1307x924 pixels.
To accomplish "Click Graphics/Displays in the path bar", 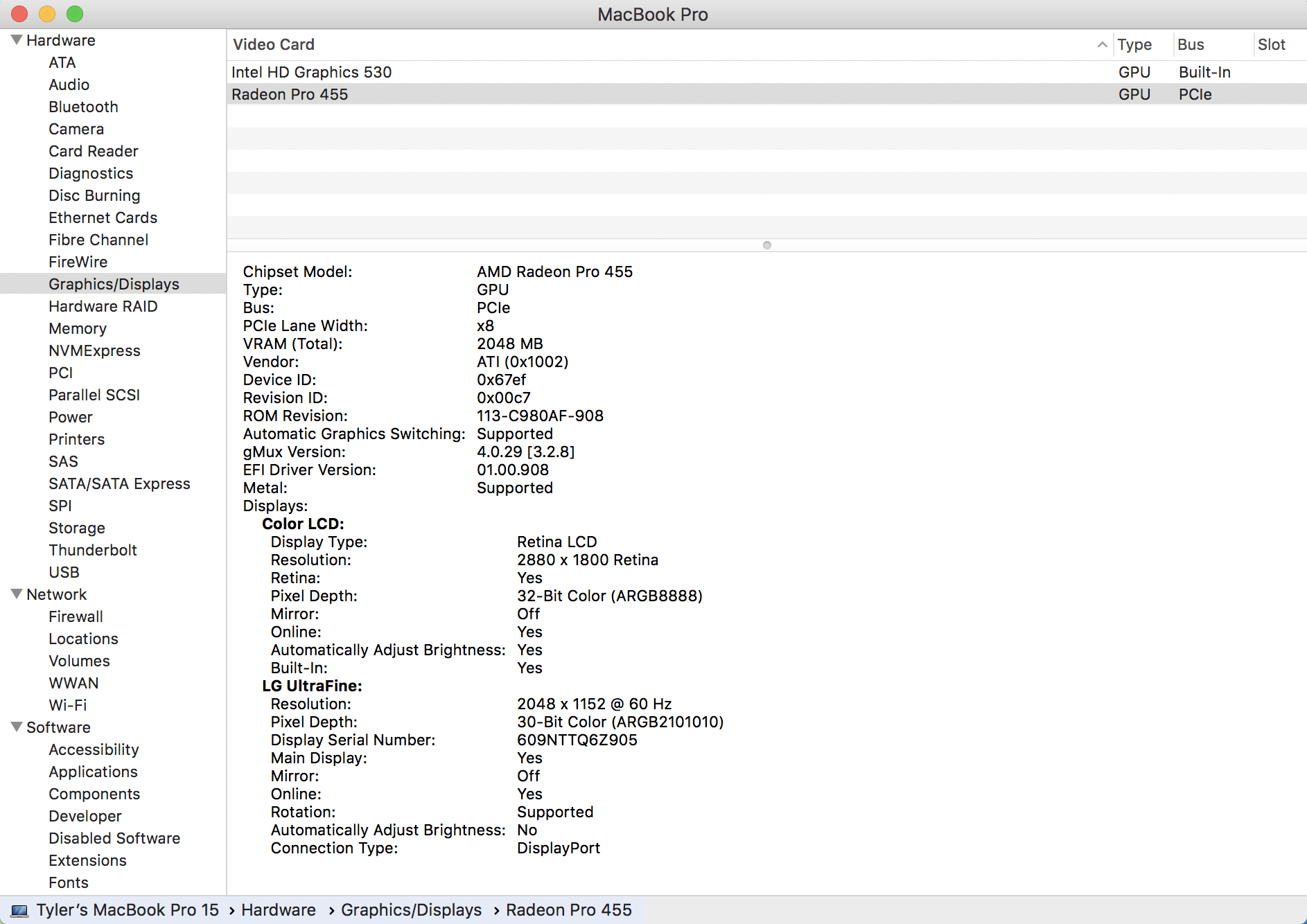I will pos(411,910).
